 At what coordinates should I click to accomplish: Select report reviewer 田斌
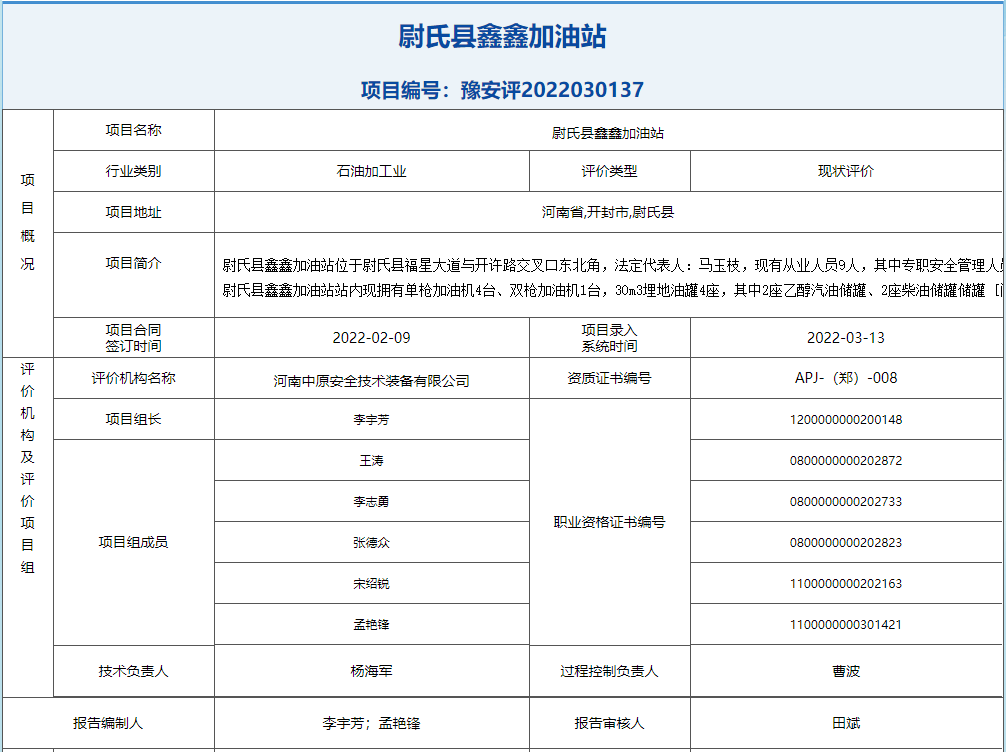coord(846,724)
